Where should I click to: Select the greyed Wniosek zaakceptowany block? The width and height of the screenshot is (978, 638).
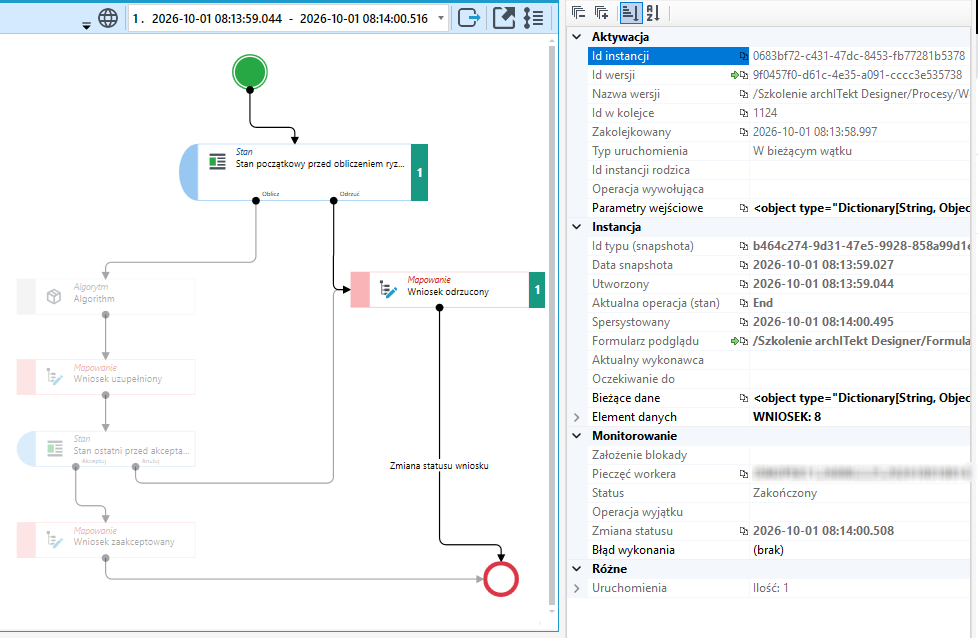(106, 540)
